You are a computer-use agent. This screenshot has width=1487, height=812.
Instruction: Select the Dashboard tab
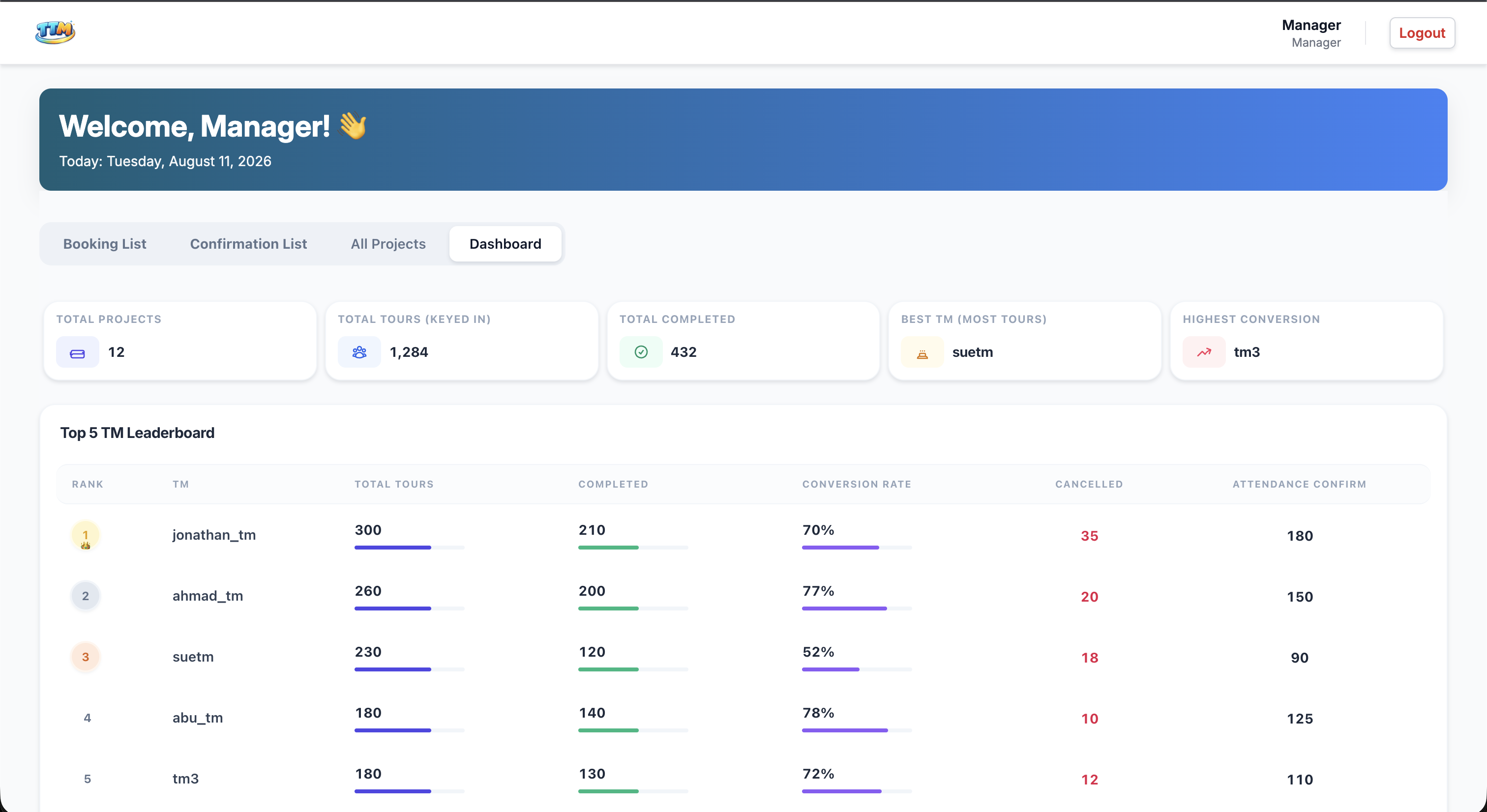tap(505, 244)
